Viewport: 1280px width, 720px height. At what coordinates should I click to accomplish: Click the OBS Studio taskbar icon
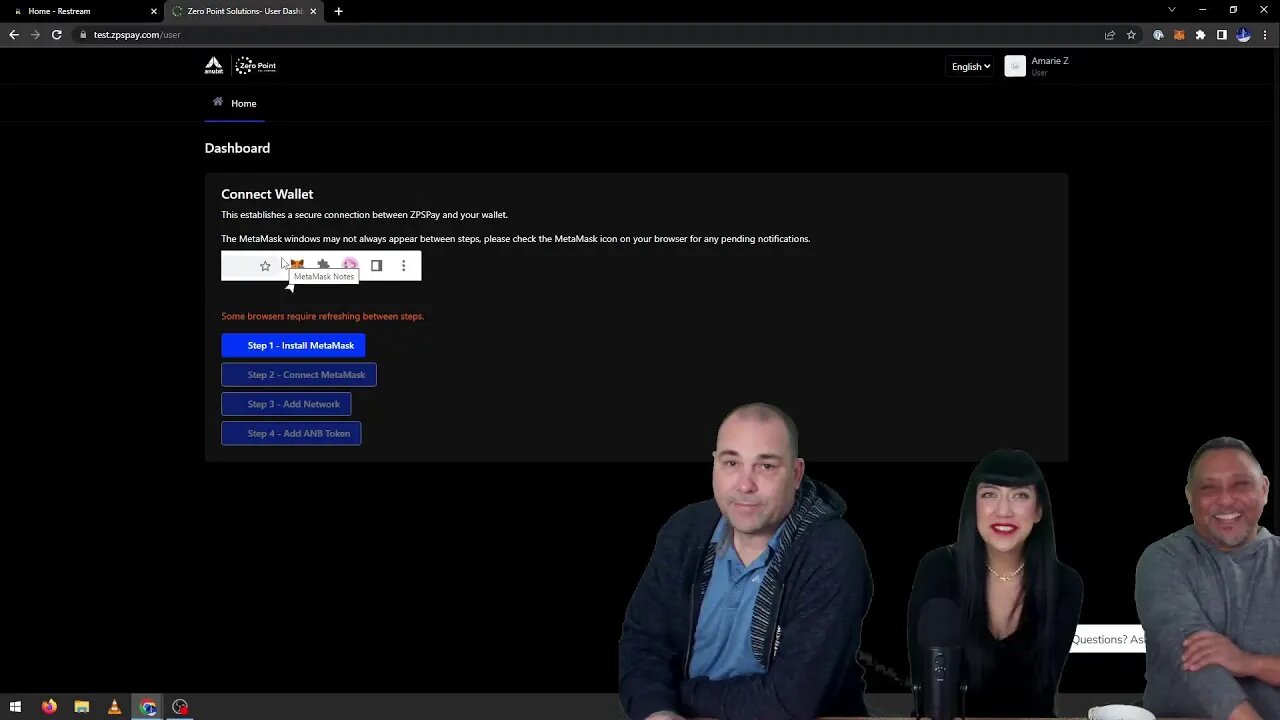point(180,707)
